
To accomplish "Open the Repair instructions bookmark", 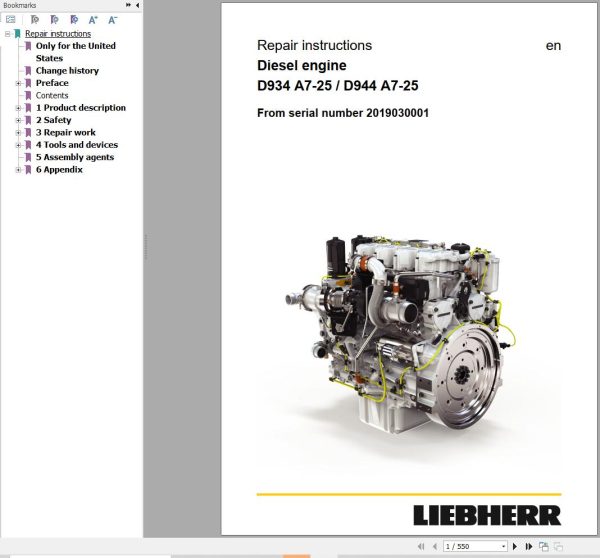I will coord(58,34).
